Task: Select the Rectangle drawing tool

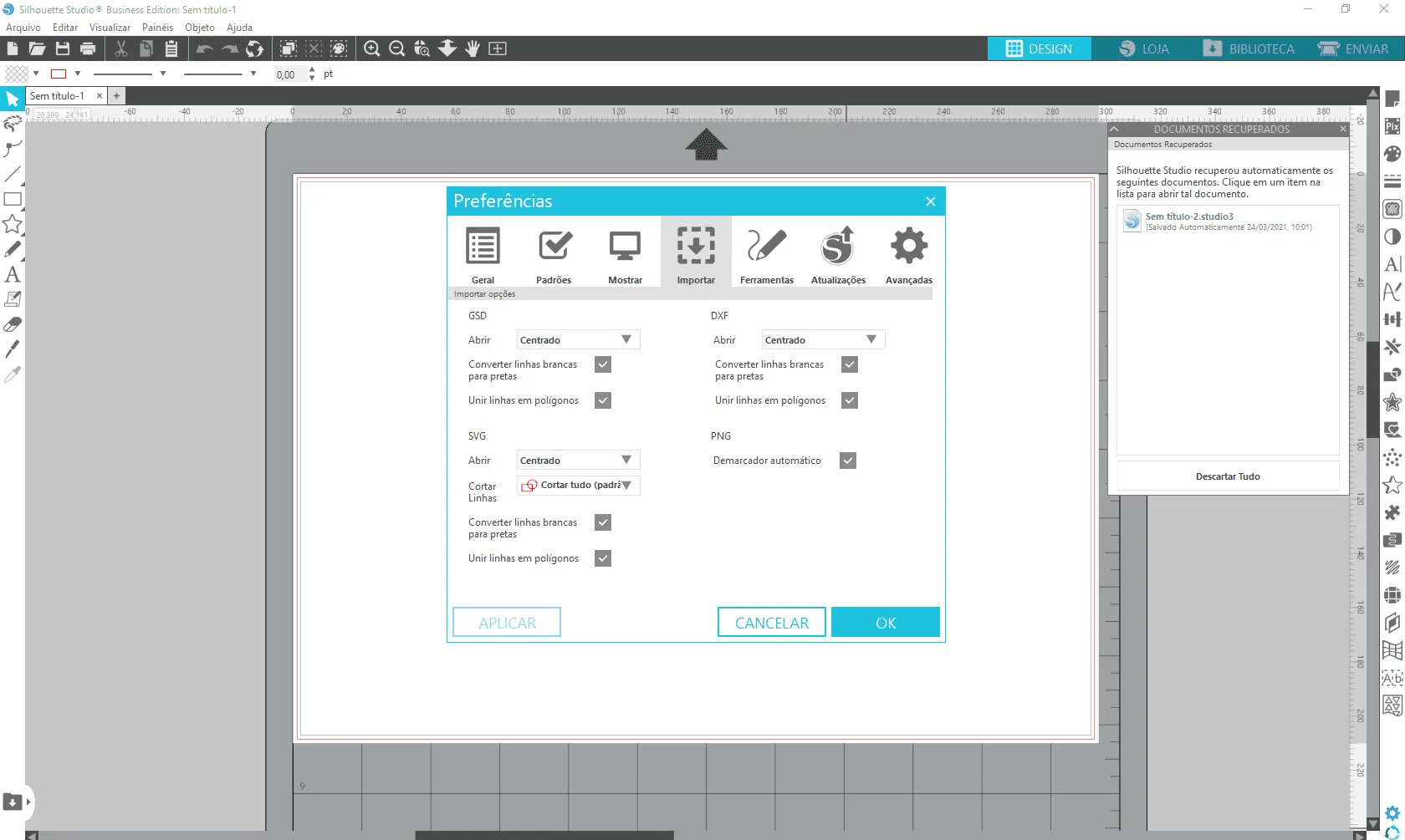Action: point(13,199)
